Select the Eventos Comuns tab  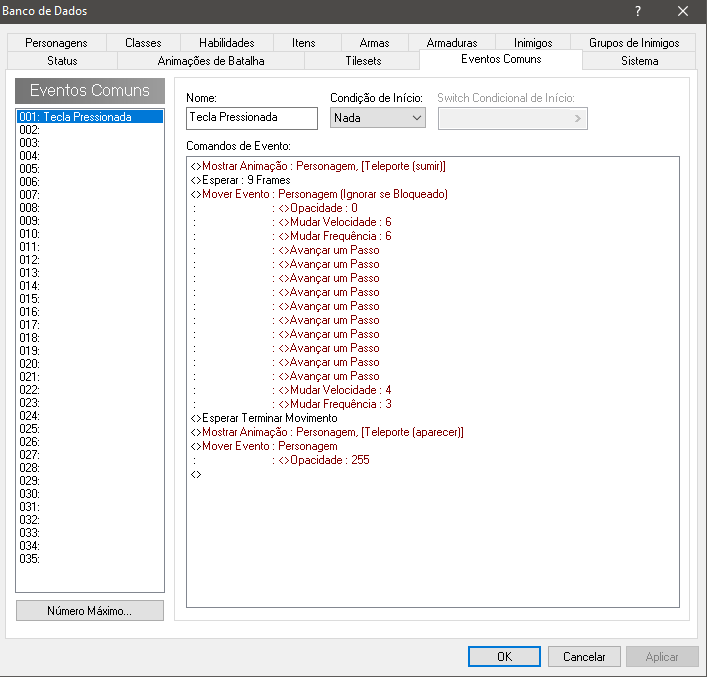coord(501,60)
